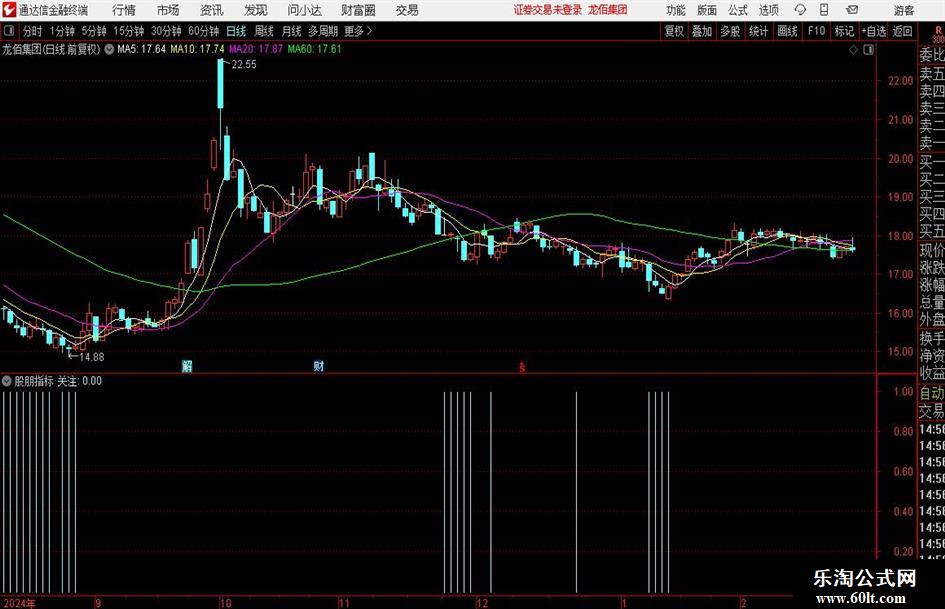Click the 财 event marker on the chart
This screenshot has height=609, width=945.
319,366
